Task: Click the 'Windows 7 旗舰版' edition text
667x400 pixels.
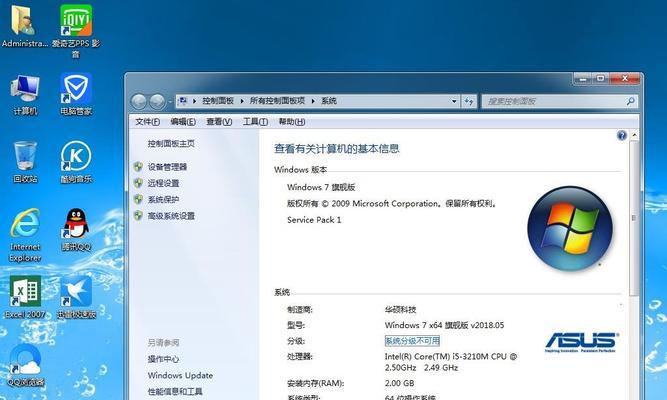Action: click(x=321, y=187)
